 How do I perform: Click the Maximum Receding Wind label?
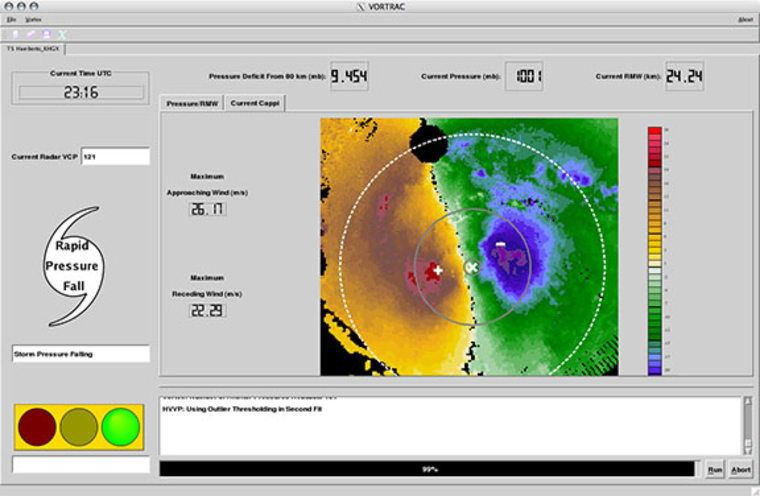click(x=207, y=286)
